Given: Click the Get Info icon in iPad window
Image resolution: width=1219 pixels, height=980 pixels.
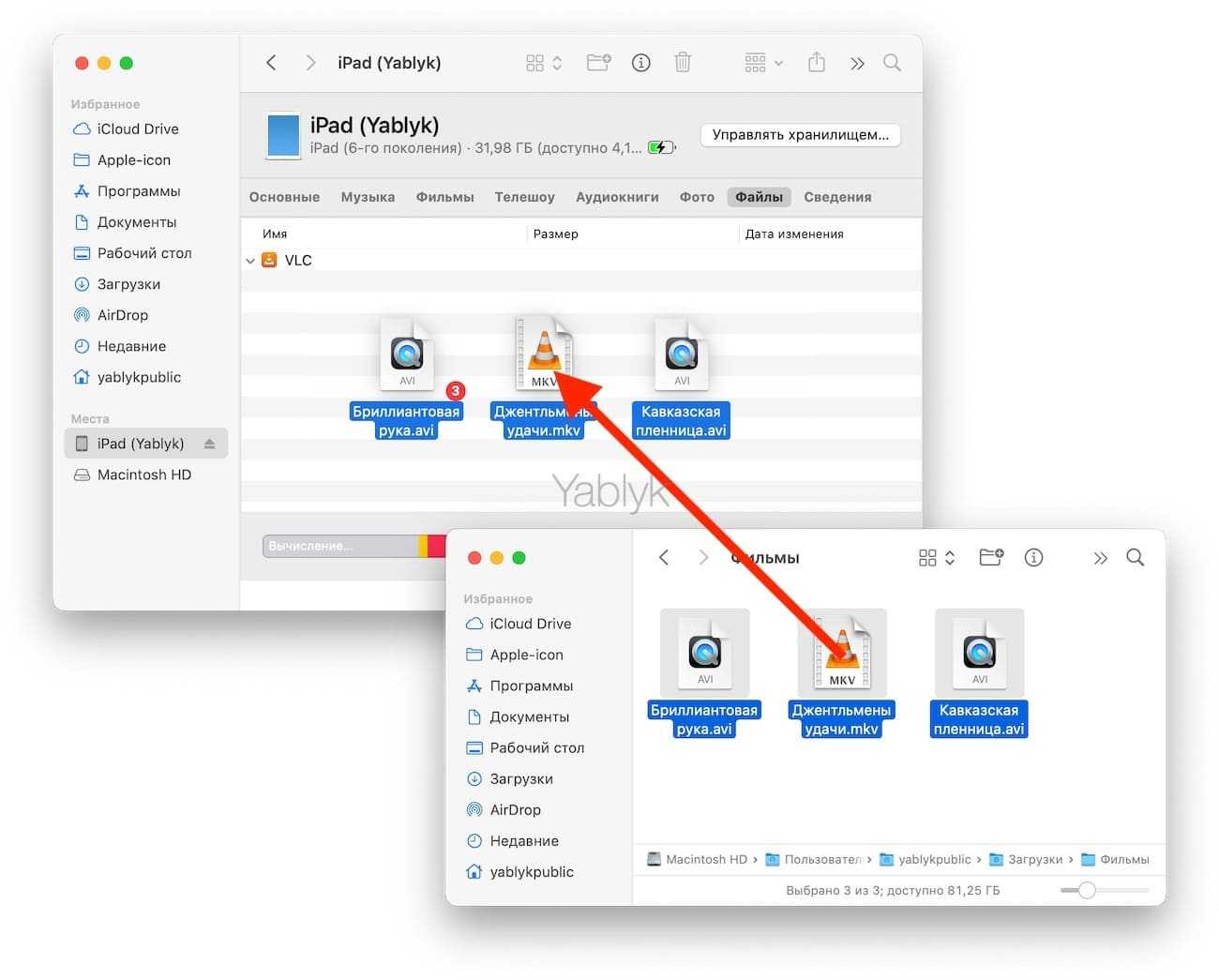Looking at the screenshot, I should coord(641,63).
